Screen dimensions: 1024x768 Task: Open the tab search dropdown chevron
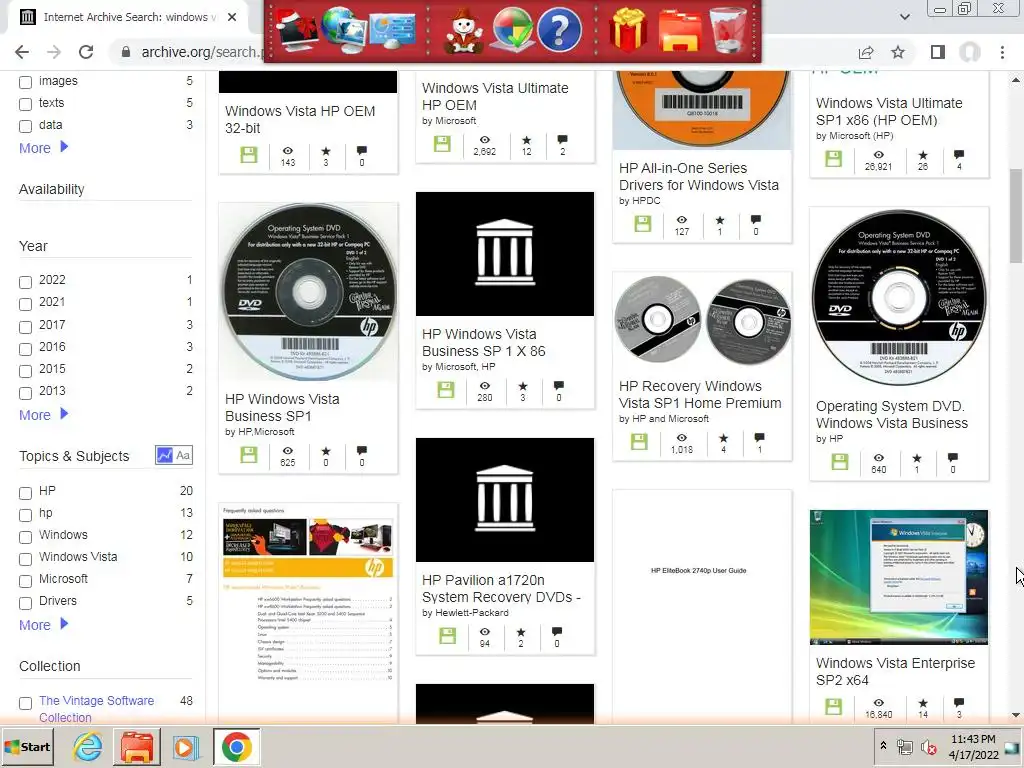904,16
